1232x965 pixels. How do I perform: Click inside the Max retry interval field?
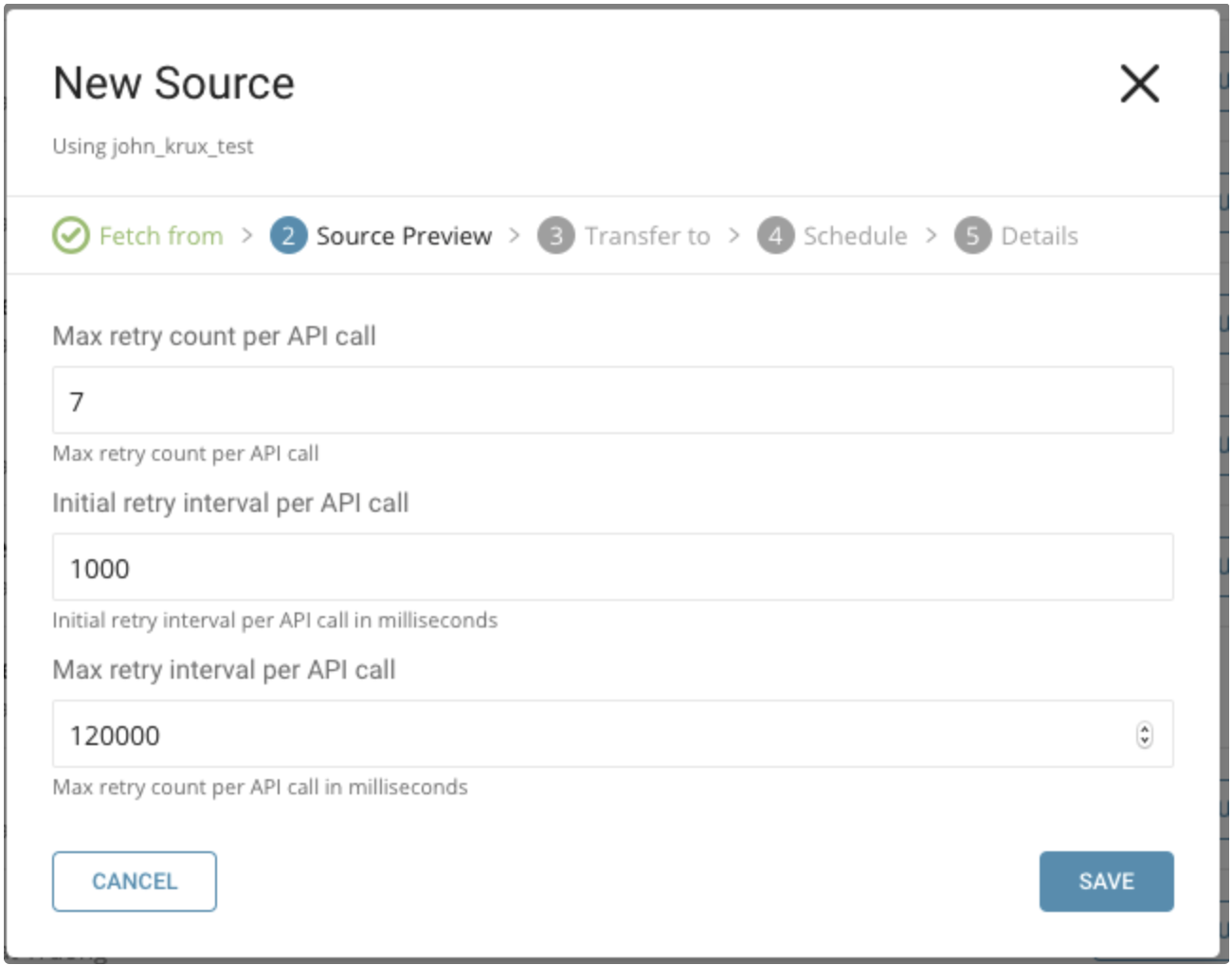588,735
